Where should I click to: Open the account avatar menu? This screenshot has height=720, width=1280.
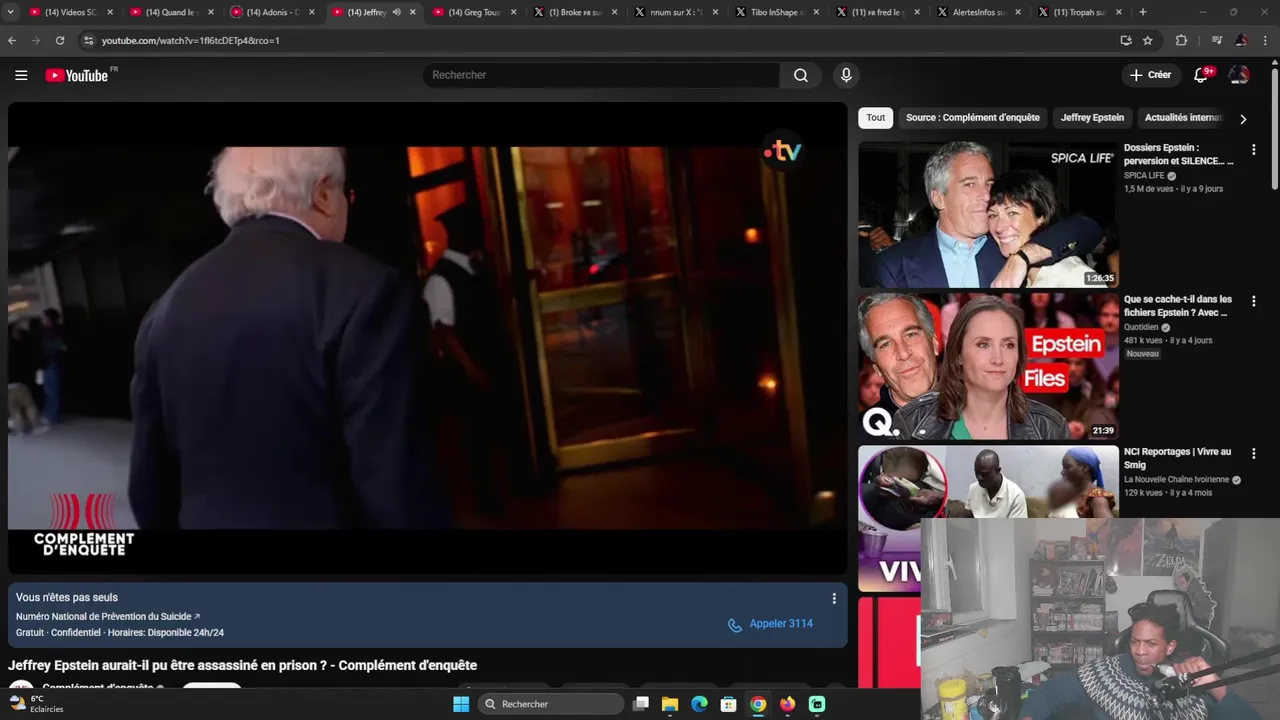tap(1239, 75)
